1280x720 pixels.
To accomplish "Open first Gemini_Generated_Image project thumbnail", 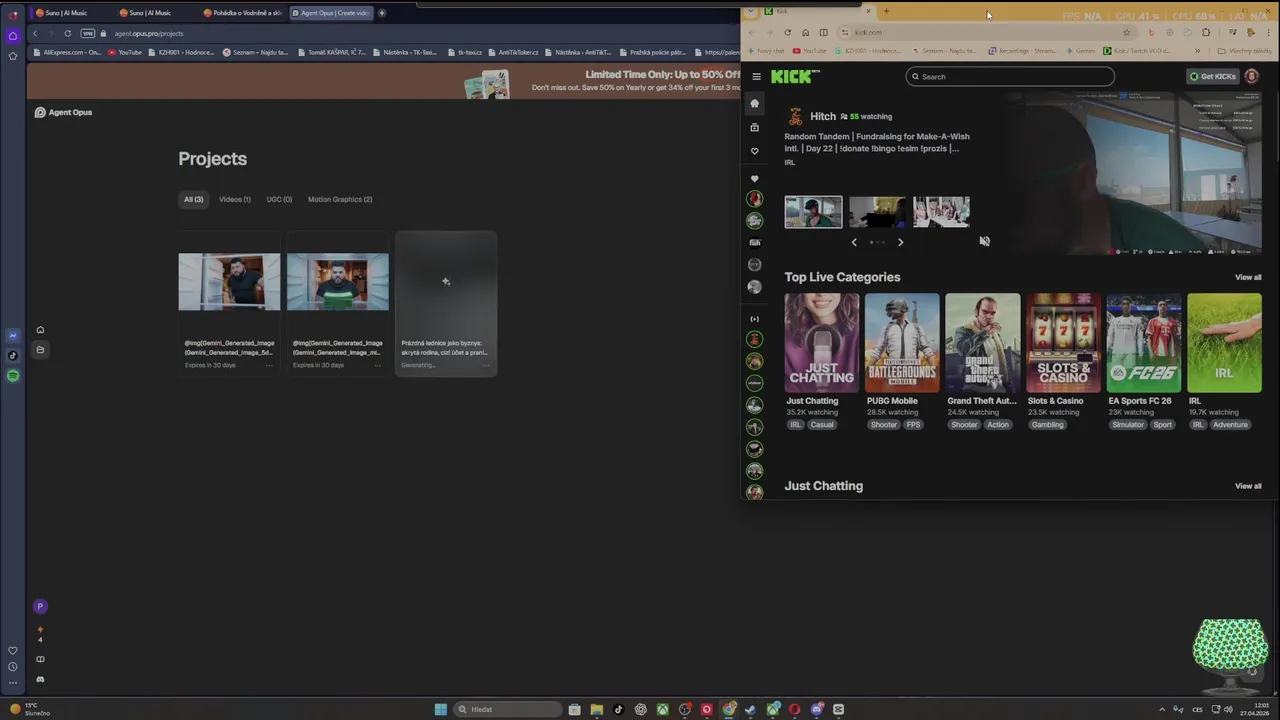I will (229, 281).
